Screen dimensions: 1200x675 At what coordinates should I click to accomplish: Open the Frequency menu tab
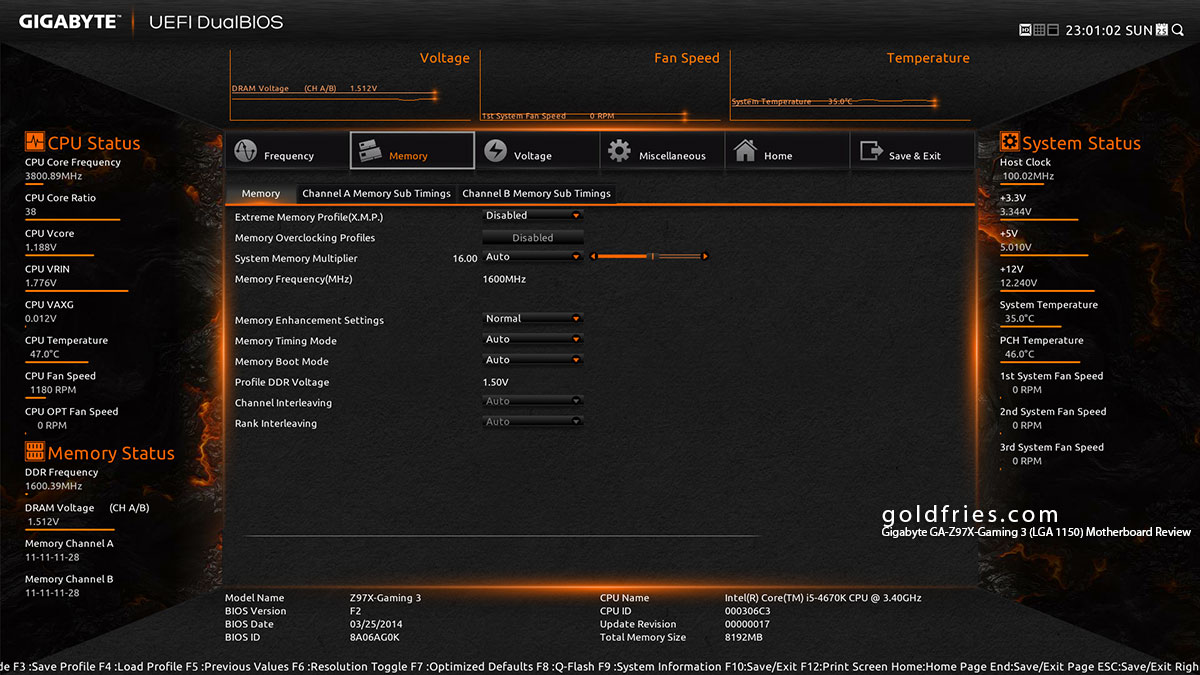(x=287, y=151)
